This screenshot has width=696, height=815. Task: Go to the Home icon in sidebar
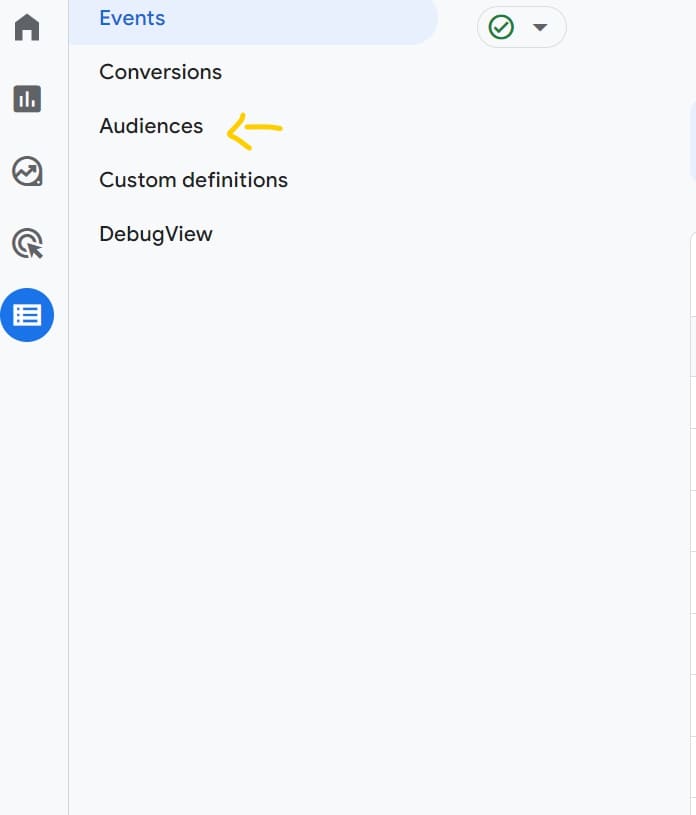(27, 27)
